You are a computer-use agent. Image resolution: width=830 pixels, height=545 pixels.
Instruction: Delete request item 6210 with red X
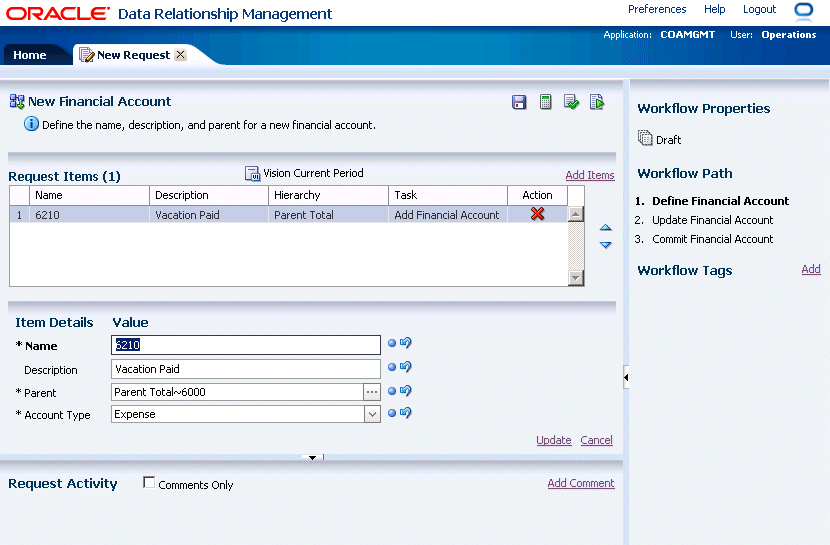537,214
